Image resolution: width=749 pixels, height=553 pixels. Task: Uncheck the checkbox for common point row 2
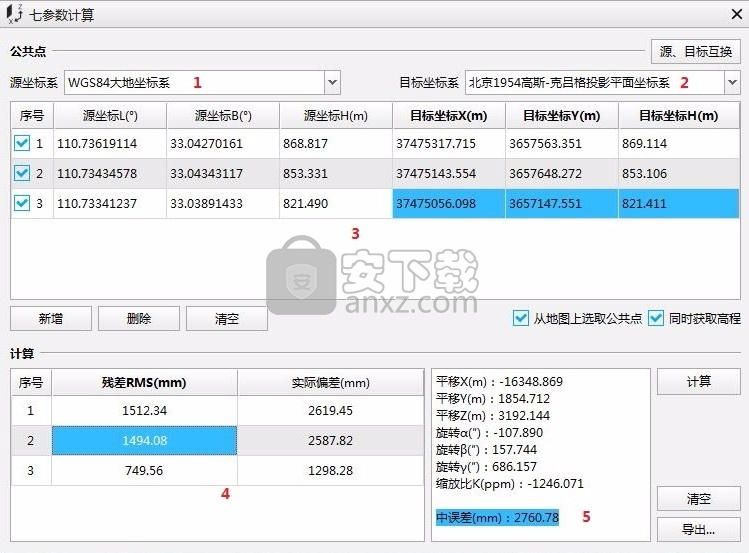coord(22,173)
